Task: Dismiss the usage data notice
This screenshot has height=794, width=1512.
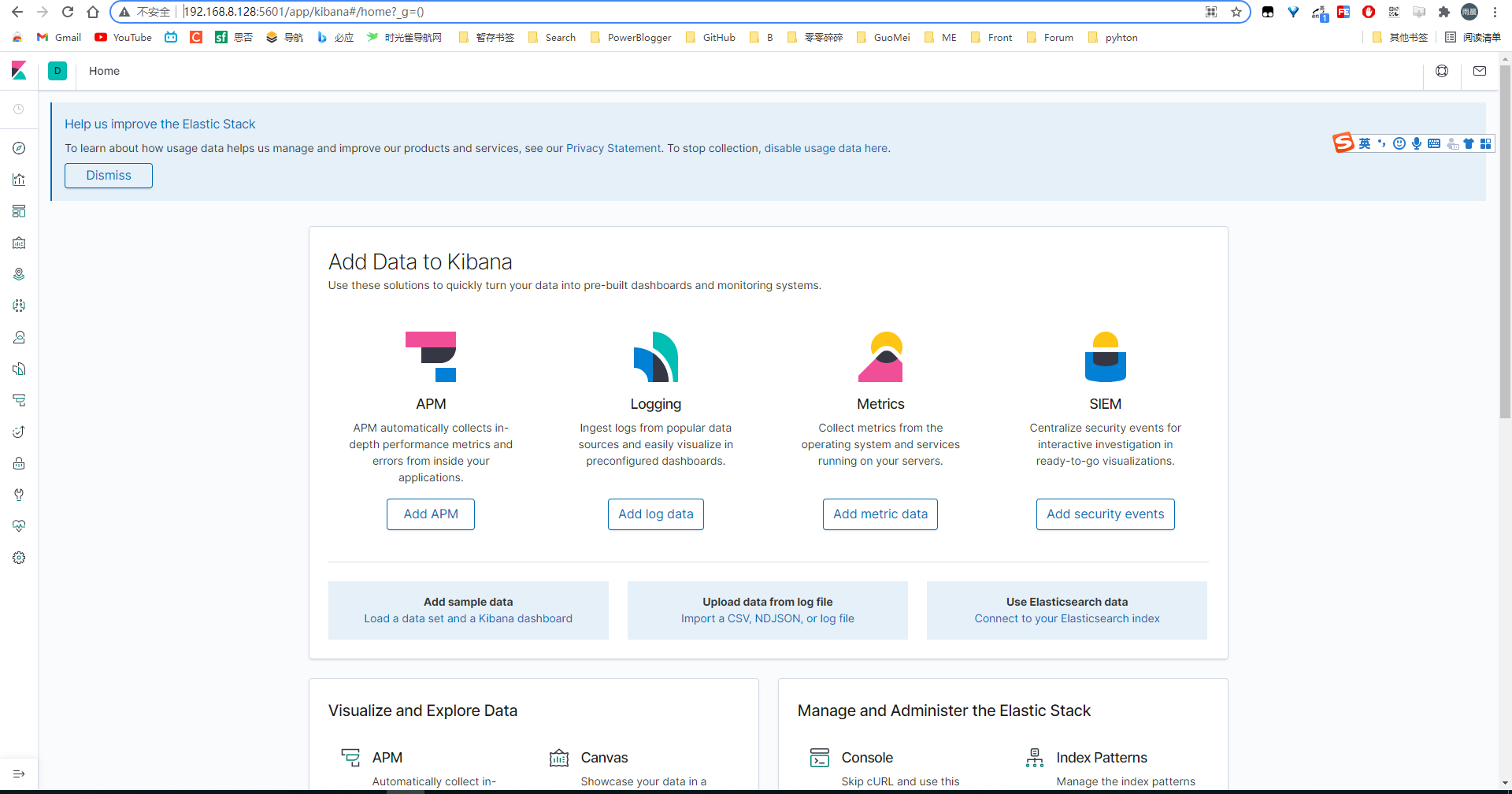Action: (109, 176)
